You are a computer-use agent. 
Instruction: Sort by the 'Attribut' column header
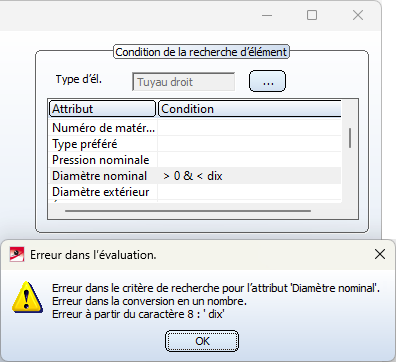(x=102, y=109)
